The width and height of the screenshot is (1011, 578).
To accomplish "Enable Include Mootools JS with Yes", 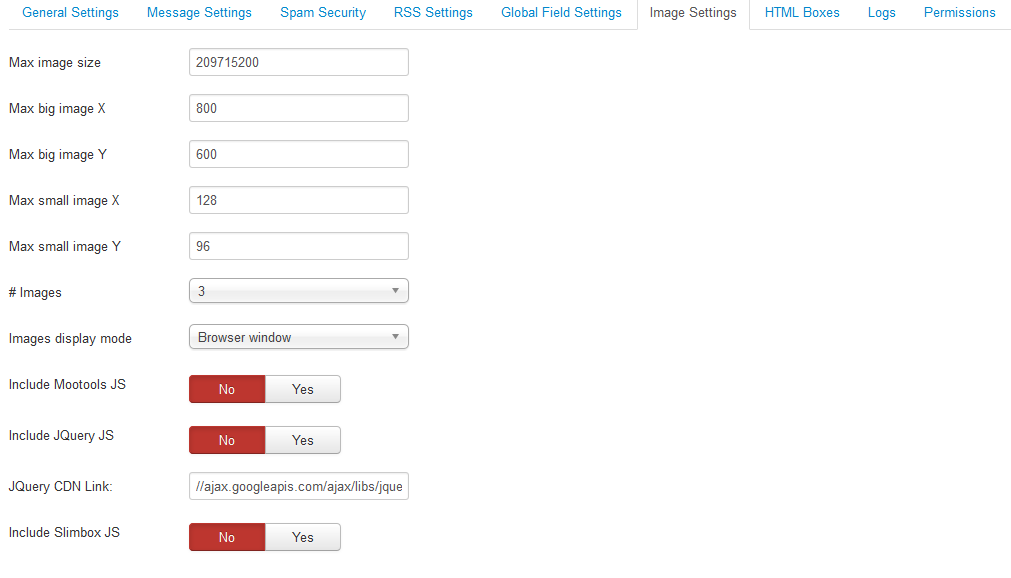I will coord(303,389).
